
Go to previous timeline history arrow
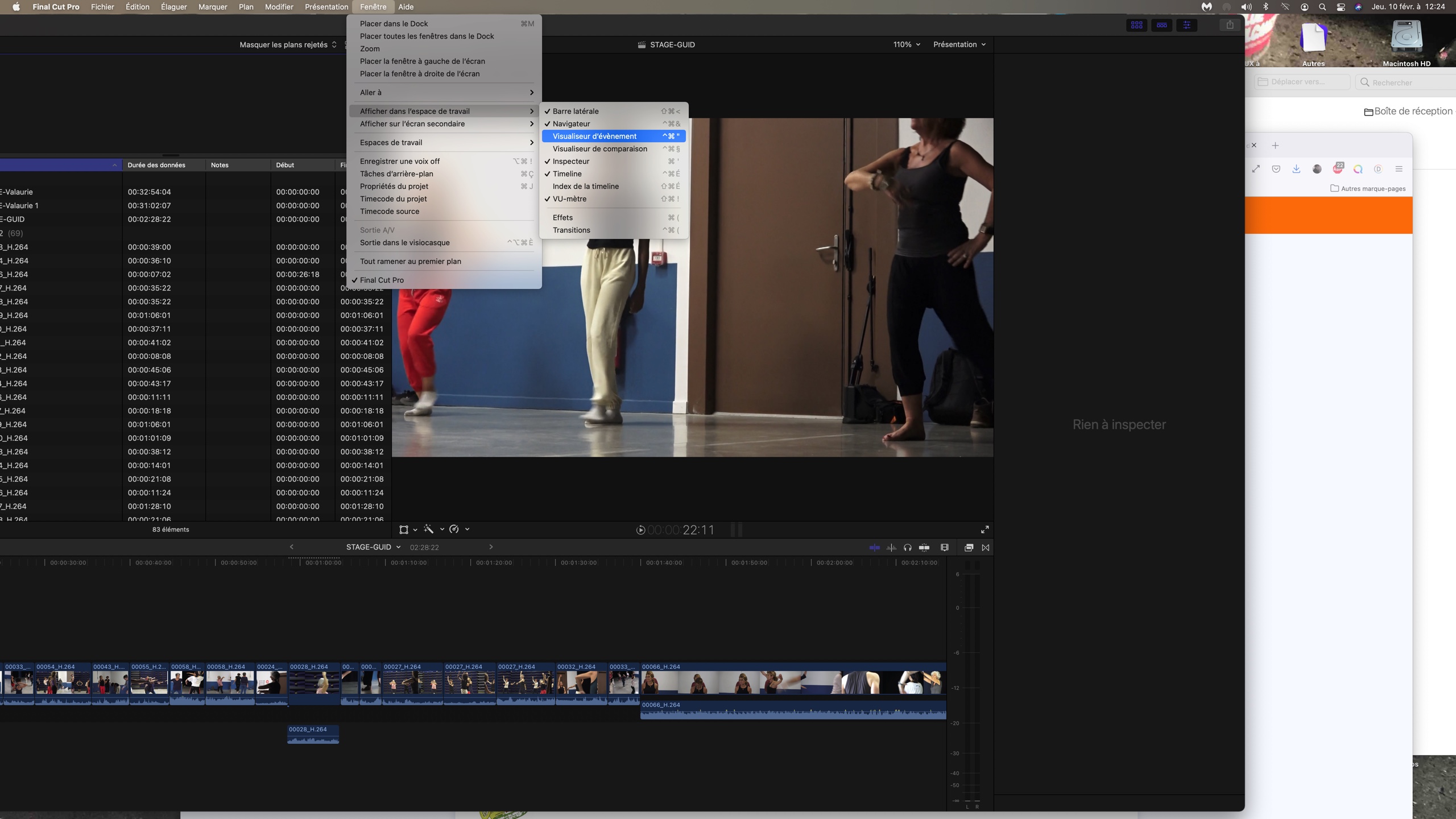click(292, 547)
